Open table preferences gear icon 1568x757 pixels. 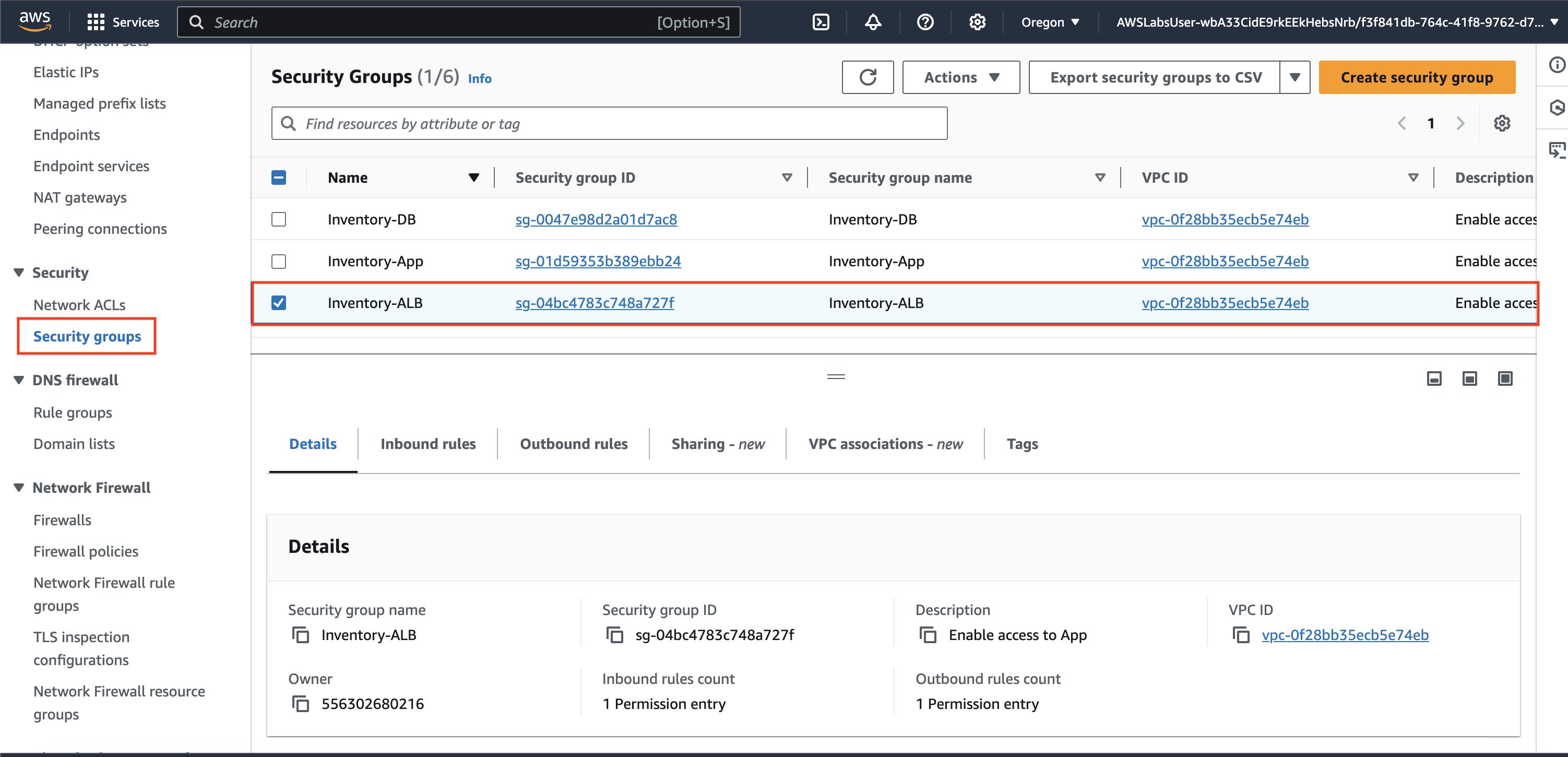pyautogui.click(x=1502, y=124)
